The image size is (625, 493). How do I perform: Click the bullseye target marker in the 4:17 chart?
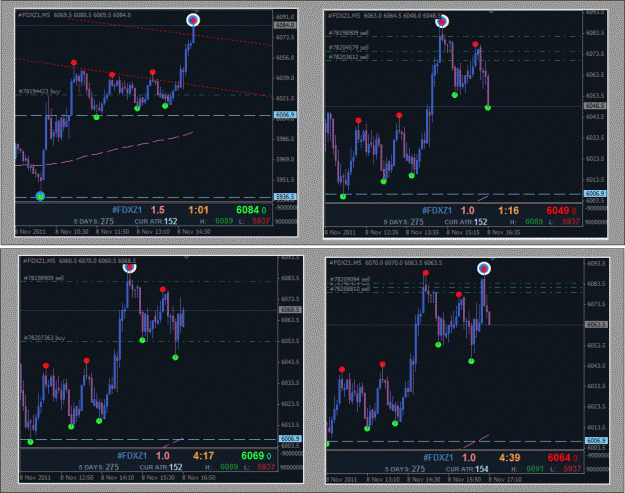(130, 267)
